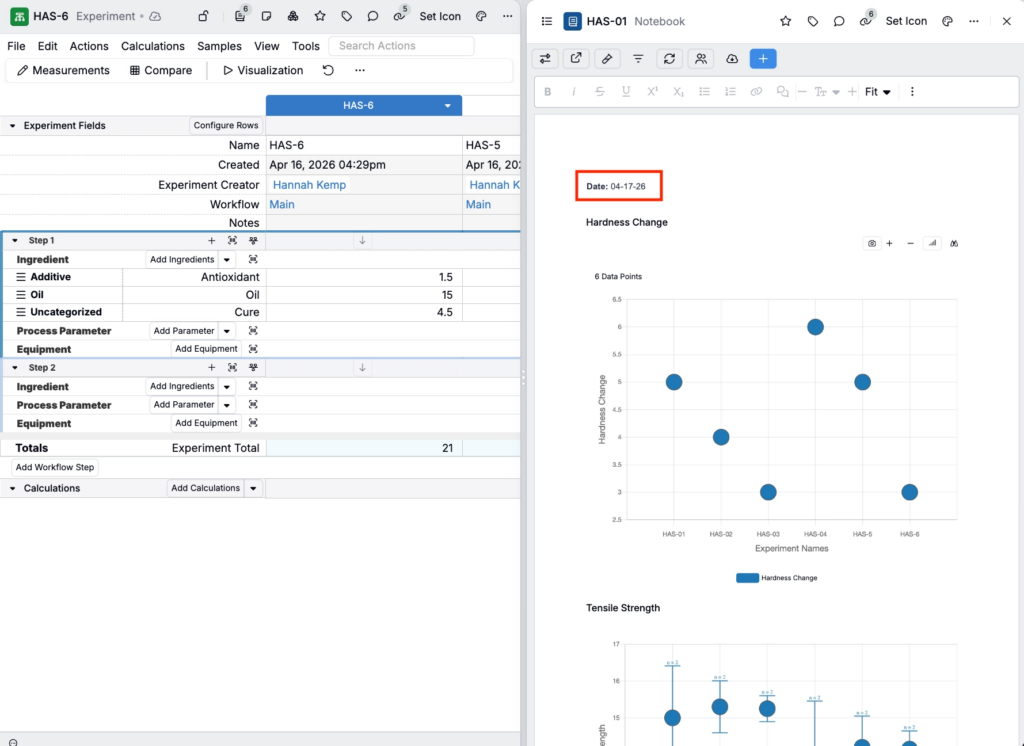Open the HAS-6 column header dropdown

448,106
